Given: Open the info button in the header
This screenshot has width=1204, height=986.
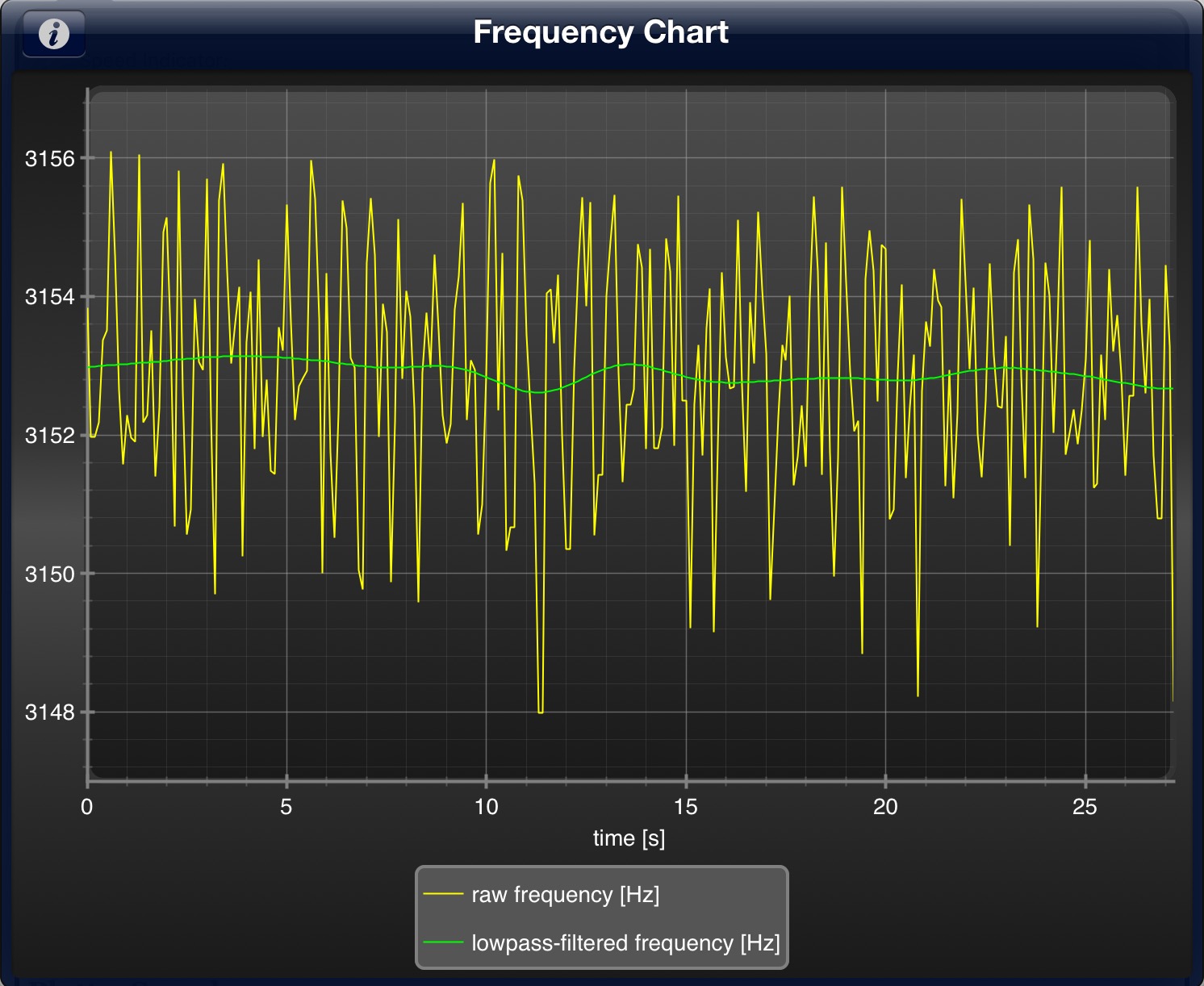Looking at the screenshot, I should coord(53,34).
